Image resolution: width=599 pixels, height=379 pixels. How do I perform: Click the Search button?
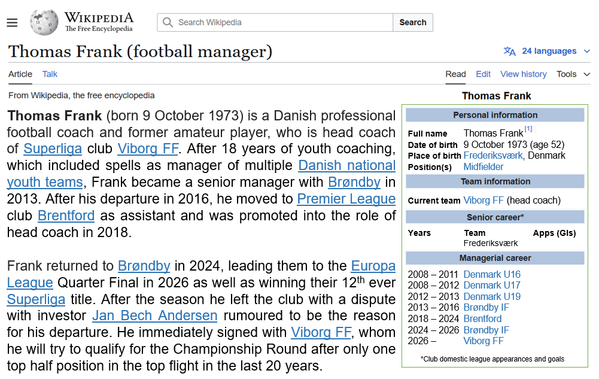413,22
